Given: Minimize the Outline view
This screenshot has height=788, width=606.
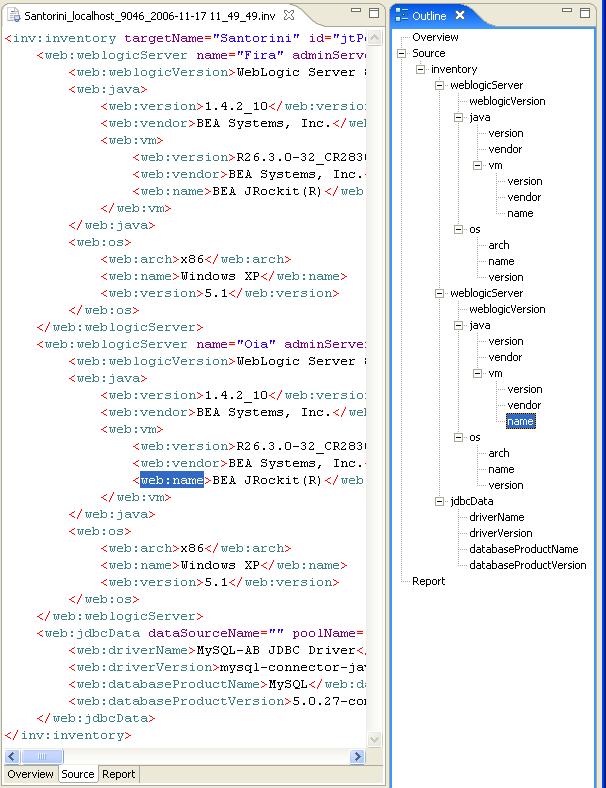Looking at the screenshot, I should (x=567, y=10).
